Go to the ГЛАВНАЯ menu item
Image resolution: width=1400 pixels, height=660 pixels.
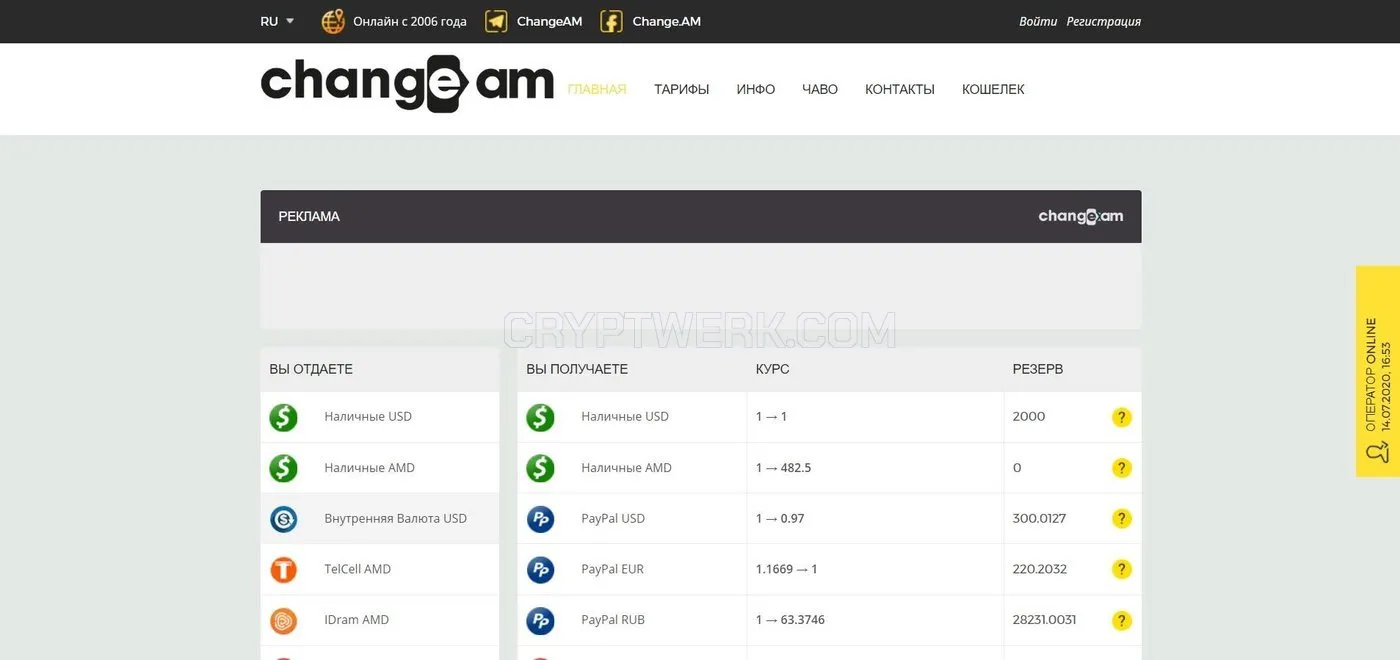(597, 89)
